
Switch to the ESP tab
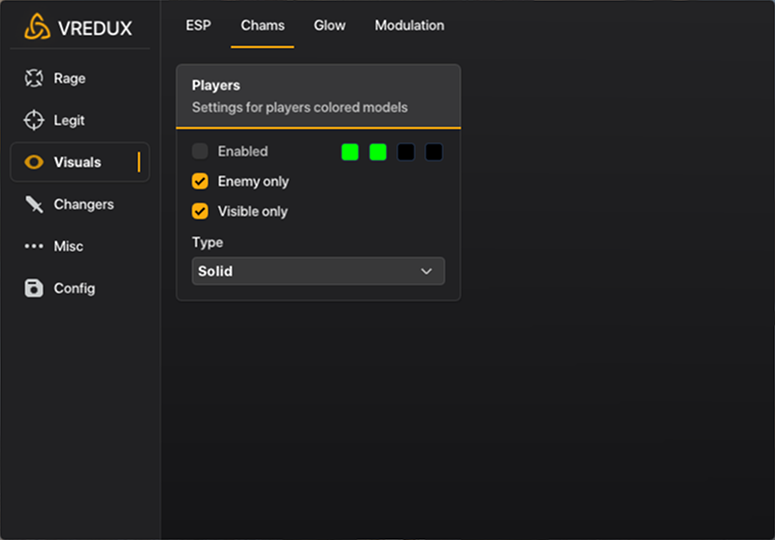pyautogui.click(x=198, y=25)
